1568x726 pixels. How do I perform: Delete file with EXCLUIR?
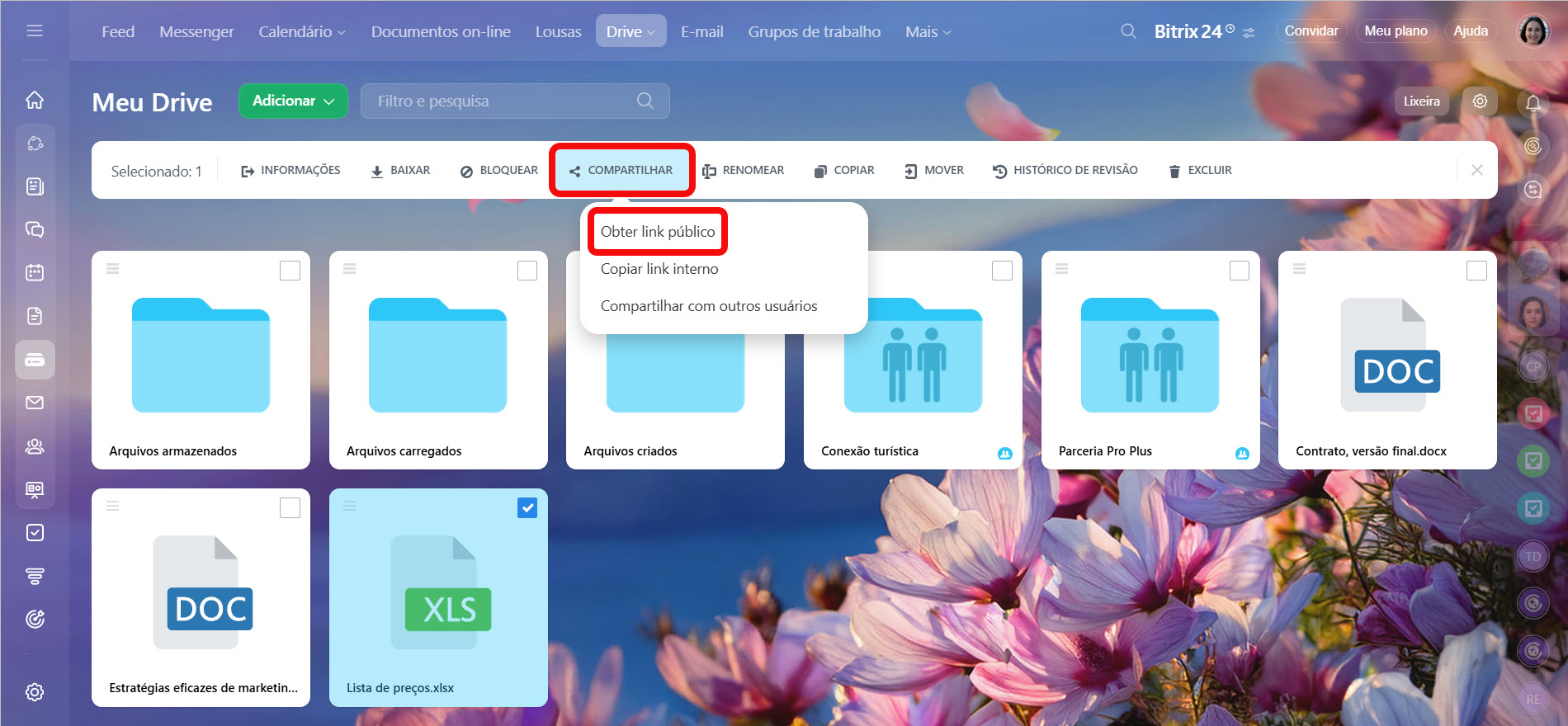tap(1200, 170)
